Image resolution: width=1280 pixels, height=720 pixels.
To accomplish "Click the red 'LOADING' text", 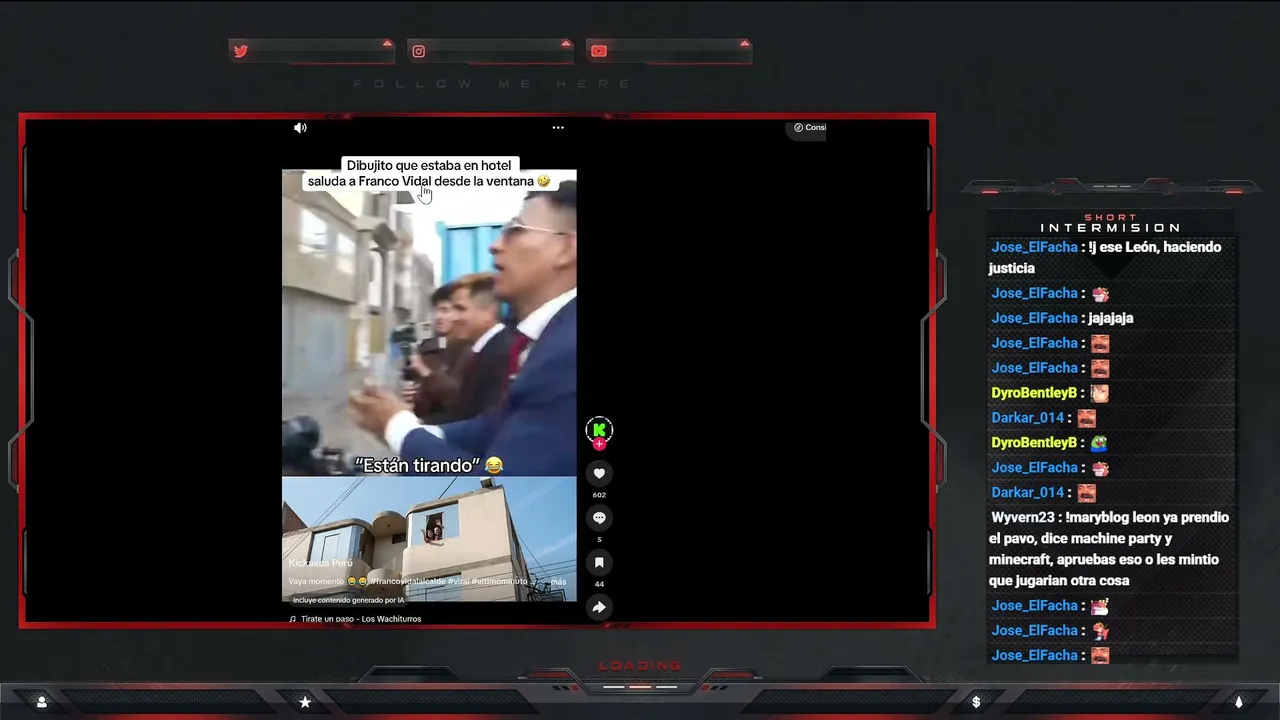I will 640,666.
